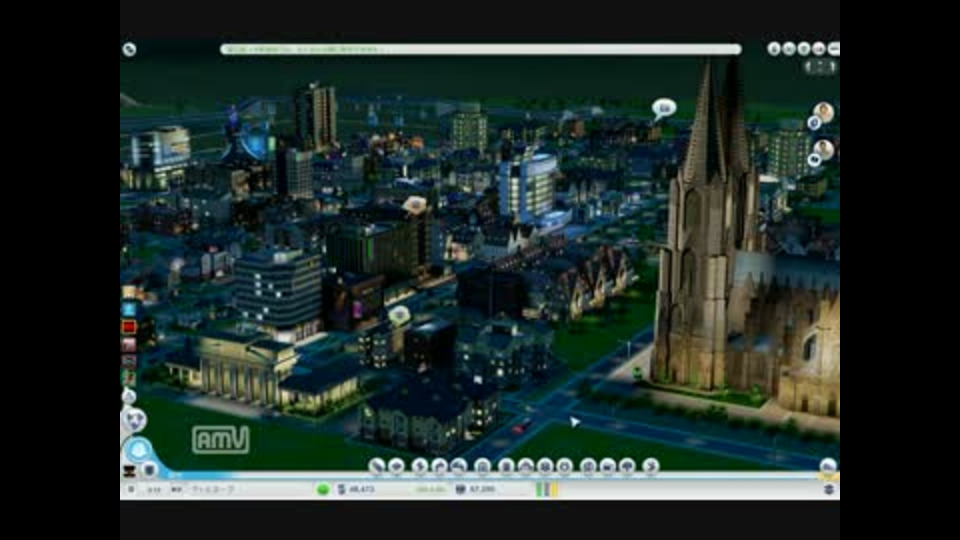Click dark icon at far bottom-left corner
This screenshot has height=540, width=960.
pyautogui.click(x=129, y=471)
